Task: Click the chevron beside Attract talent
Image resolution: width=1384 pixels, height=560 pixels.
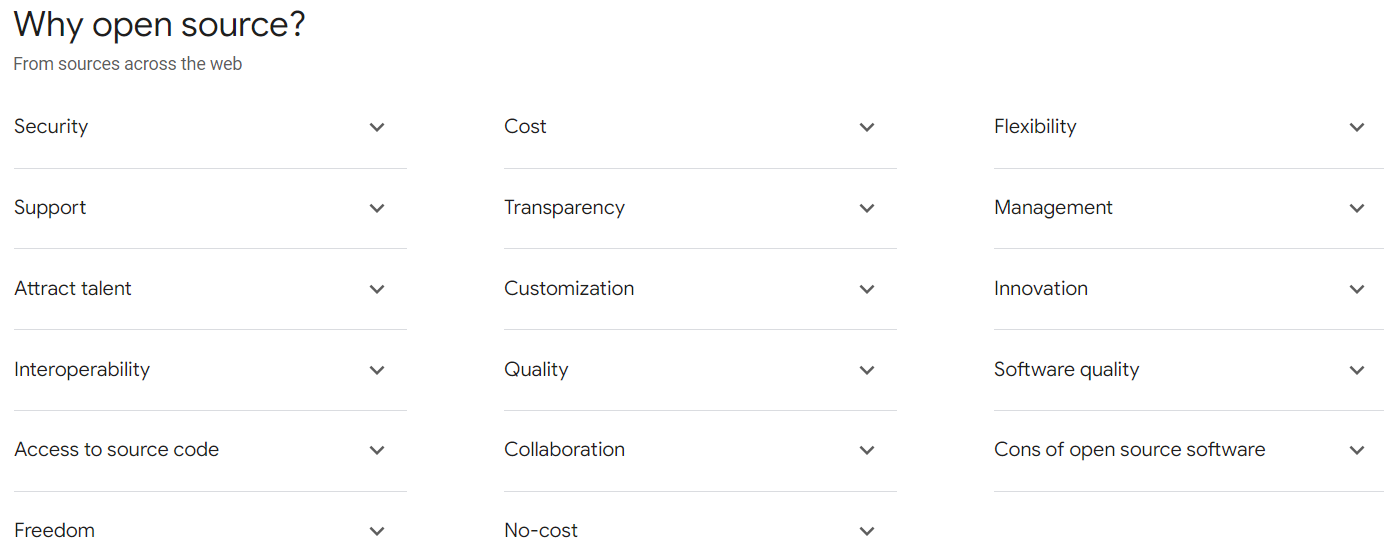Action: 377,289
